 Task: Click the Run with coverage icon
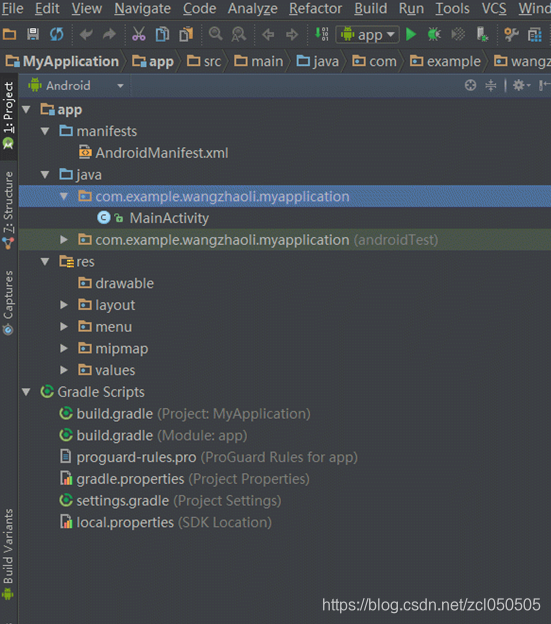[x=458, y=35]
